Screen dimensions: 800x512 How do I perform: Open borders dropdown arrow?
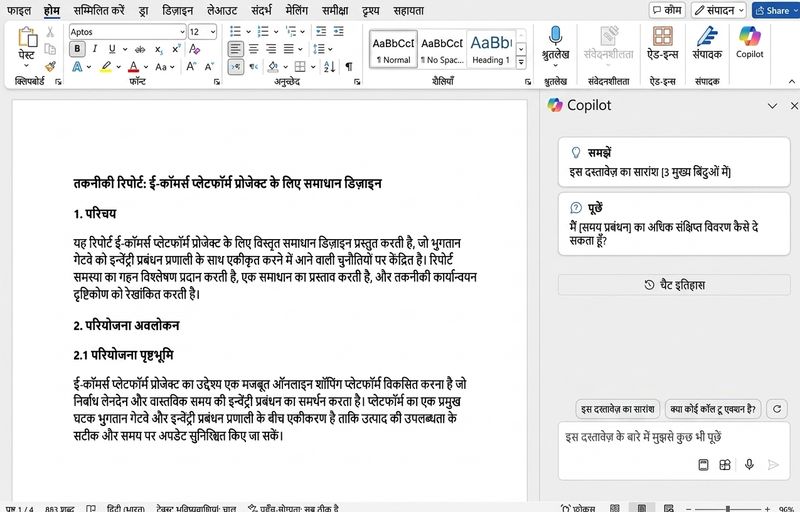click(x=312, y=66)
